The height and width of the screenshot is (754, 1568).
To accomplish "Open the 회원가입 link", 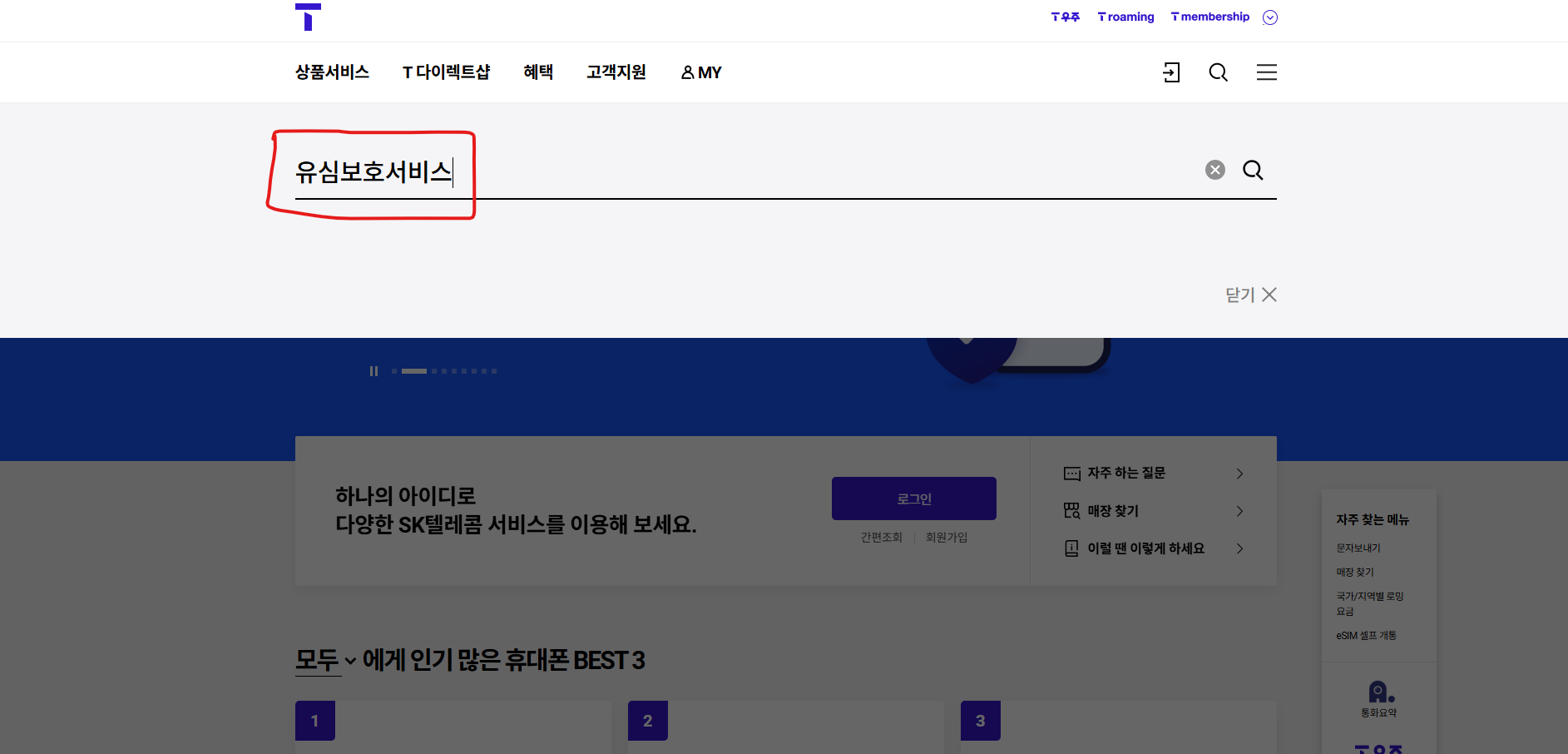I will (x=946, y=537).
